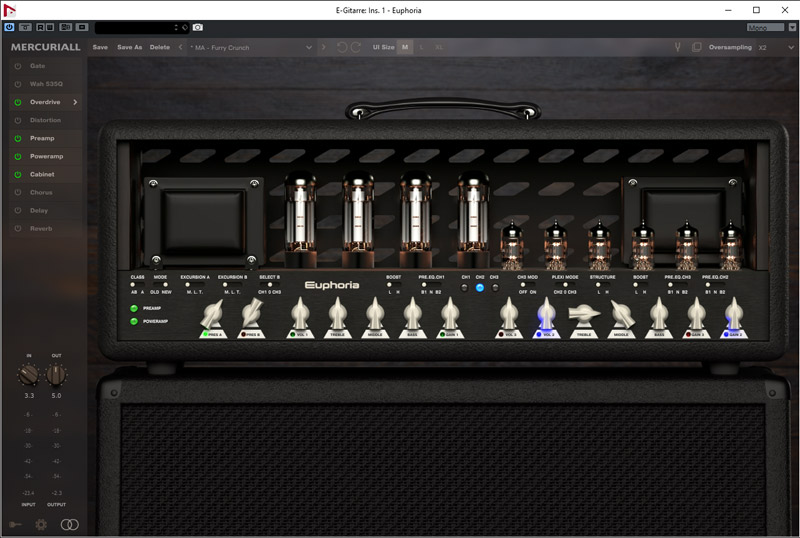Click the IN input level knob

click(x=29, y=375)
